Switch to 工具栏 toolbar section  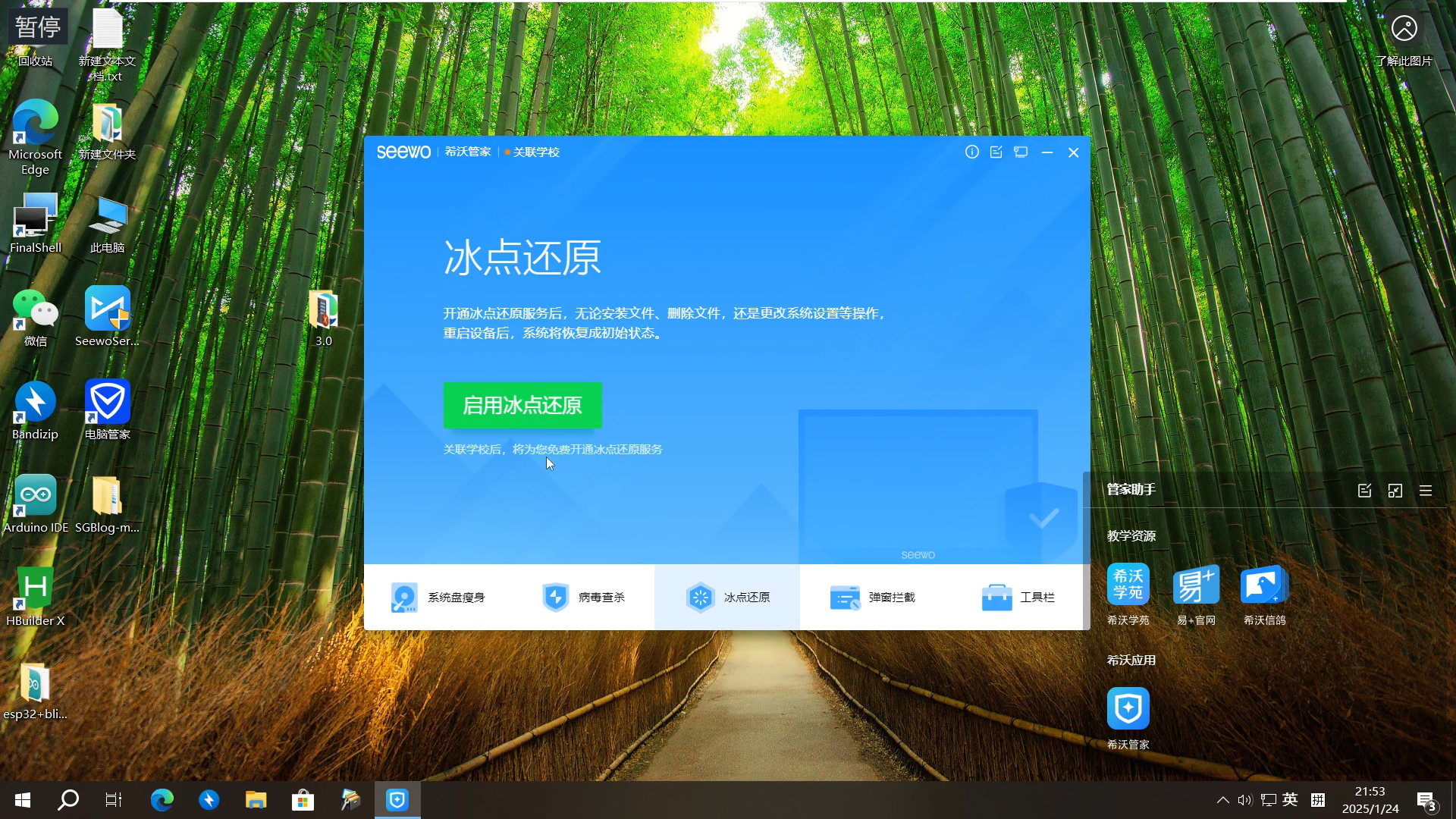[x=1018, y=597]
